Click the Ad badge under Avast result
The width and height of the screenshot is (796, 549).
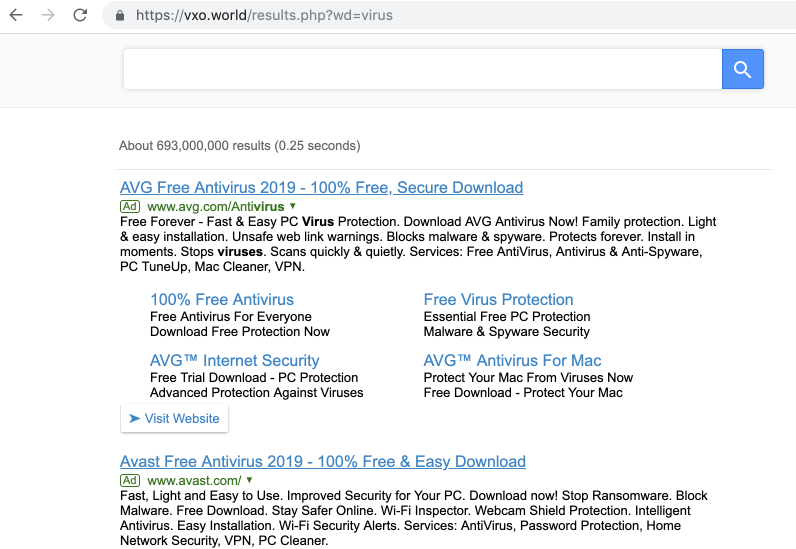tap(129, 481)
